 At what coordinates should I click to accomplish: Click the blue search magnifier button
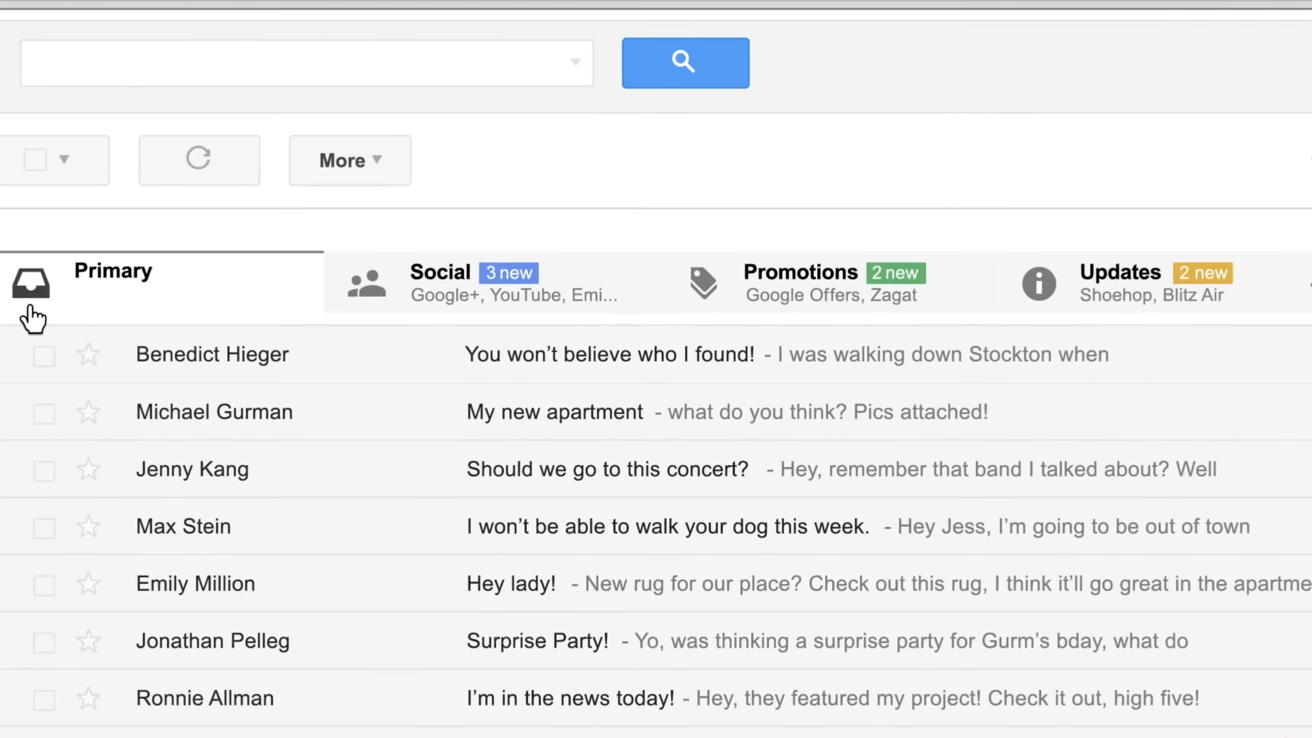[x=685, y=63]
